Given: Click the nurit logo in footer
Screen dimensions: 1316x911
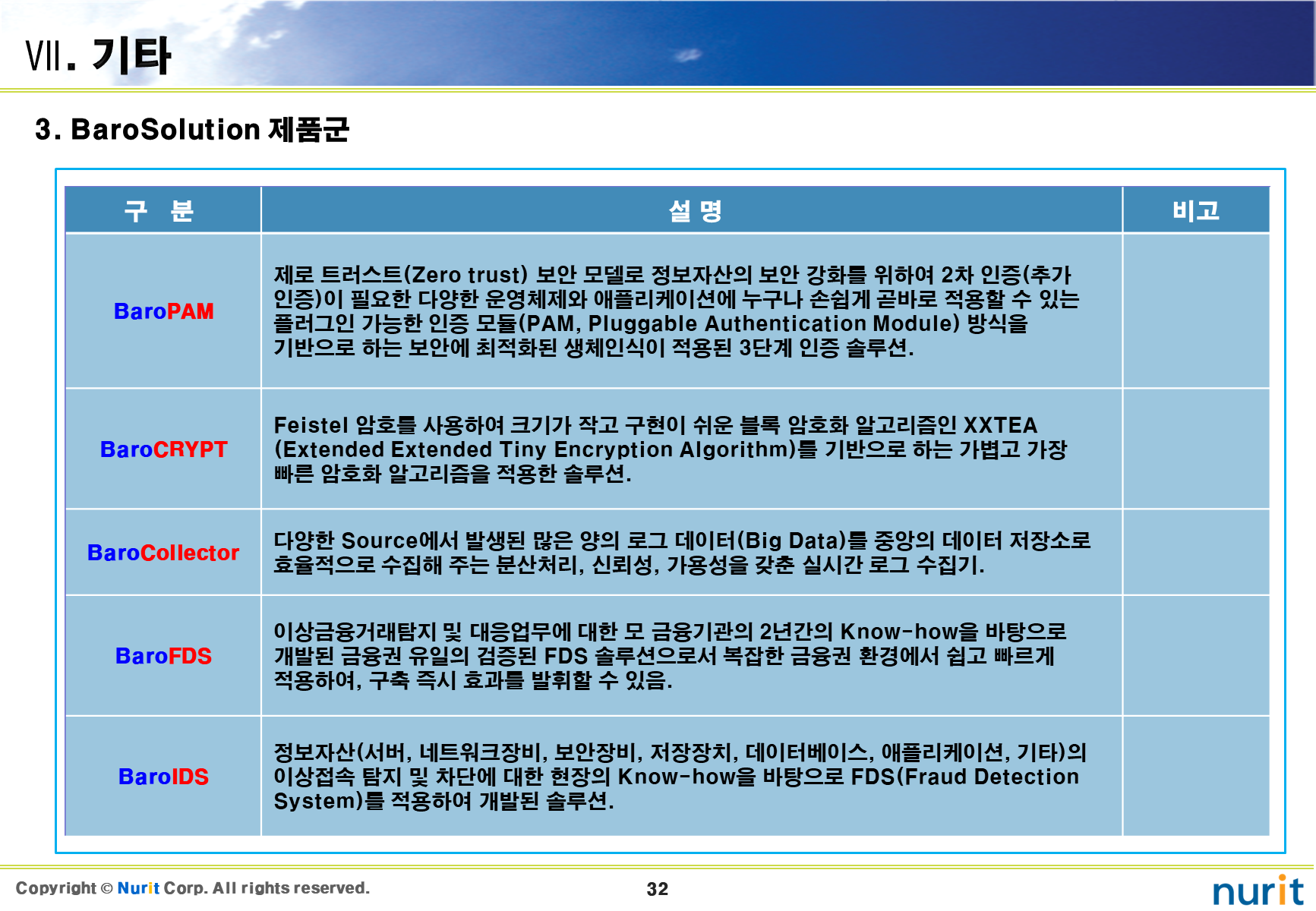Looking at the screenshot, I should 1258,890.
